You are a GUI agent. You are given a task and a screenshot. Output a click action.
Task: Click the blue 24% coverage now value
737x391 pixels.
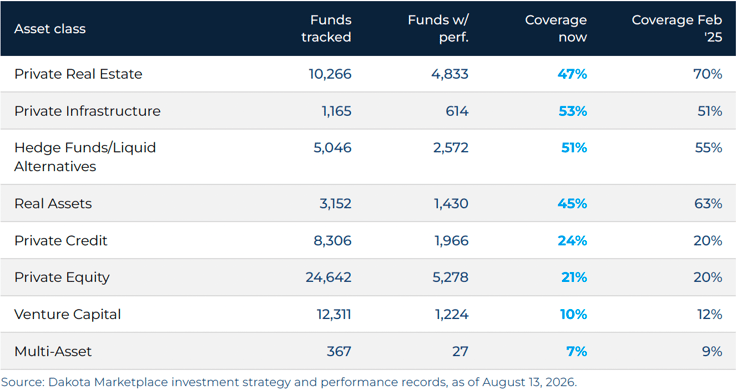tap(572, 241)
